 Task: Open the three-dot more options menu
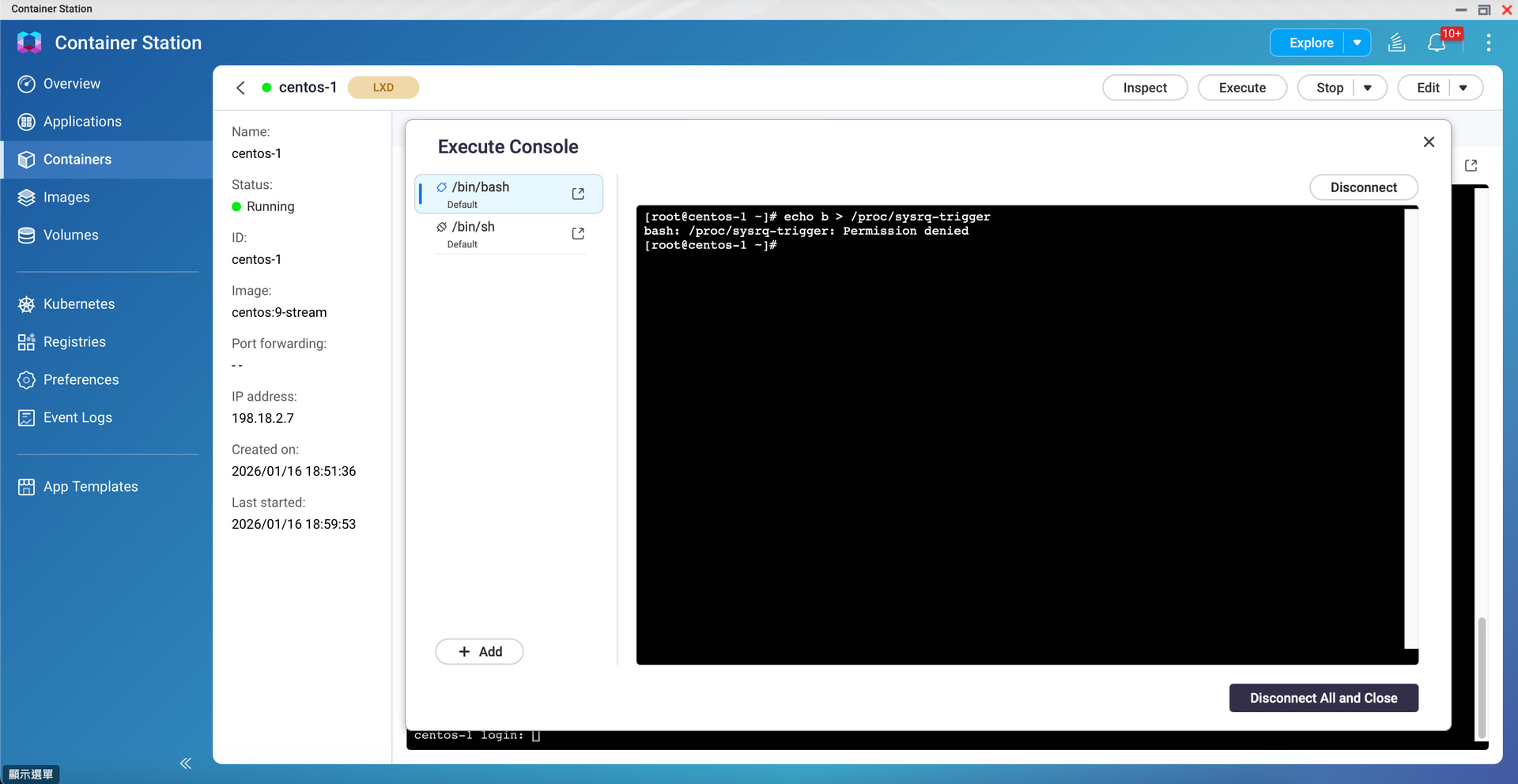pyautogui.click(x=1488, y=43)
